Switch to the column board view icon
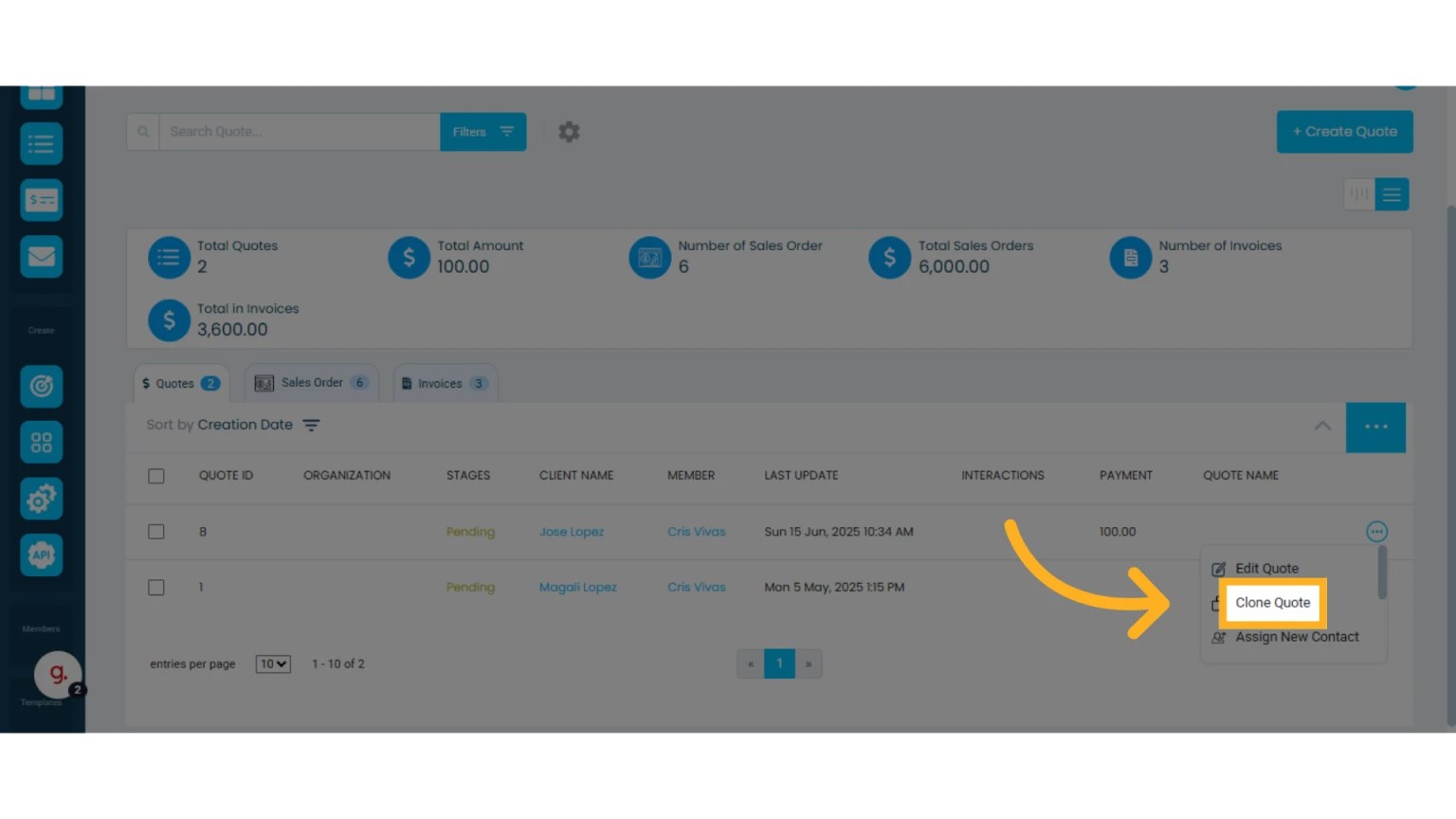Viewport: 1456px width, 819px height. [1359, 194]
